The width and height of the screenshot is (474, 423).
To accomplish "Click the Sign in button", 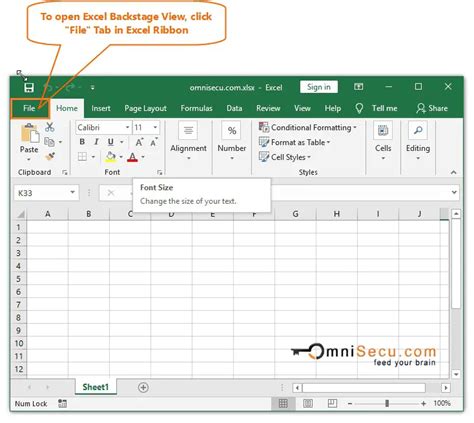I will point(319,87).
